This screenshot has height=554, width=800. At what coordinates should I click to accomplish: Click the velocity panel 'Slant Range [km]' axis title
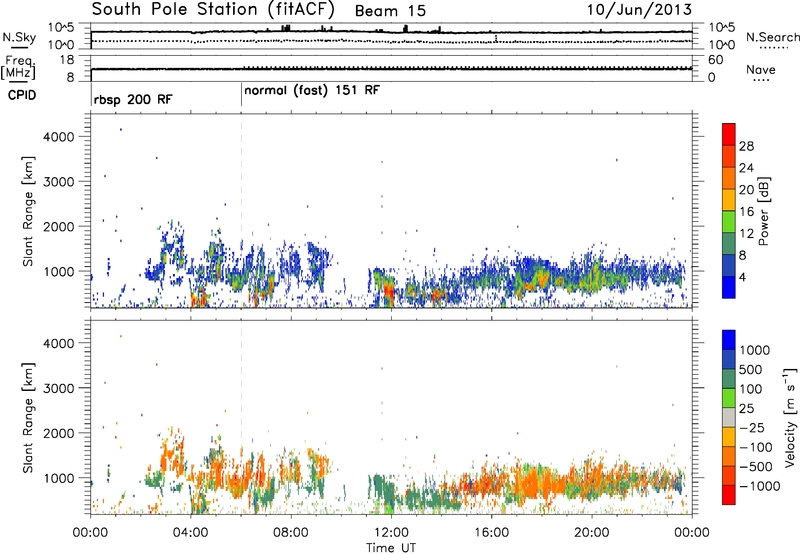pos(28,418)
